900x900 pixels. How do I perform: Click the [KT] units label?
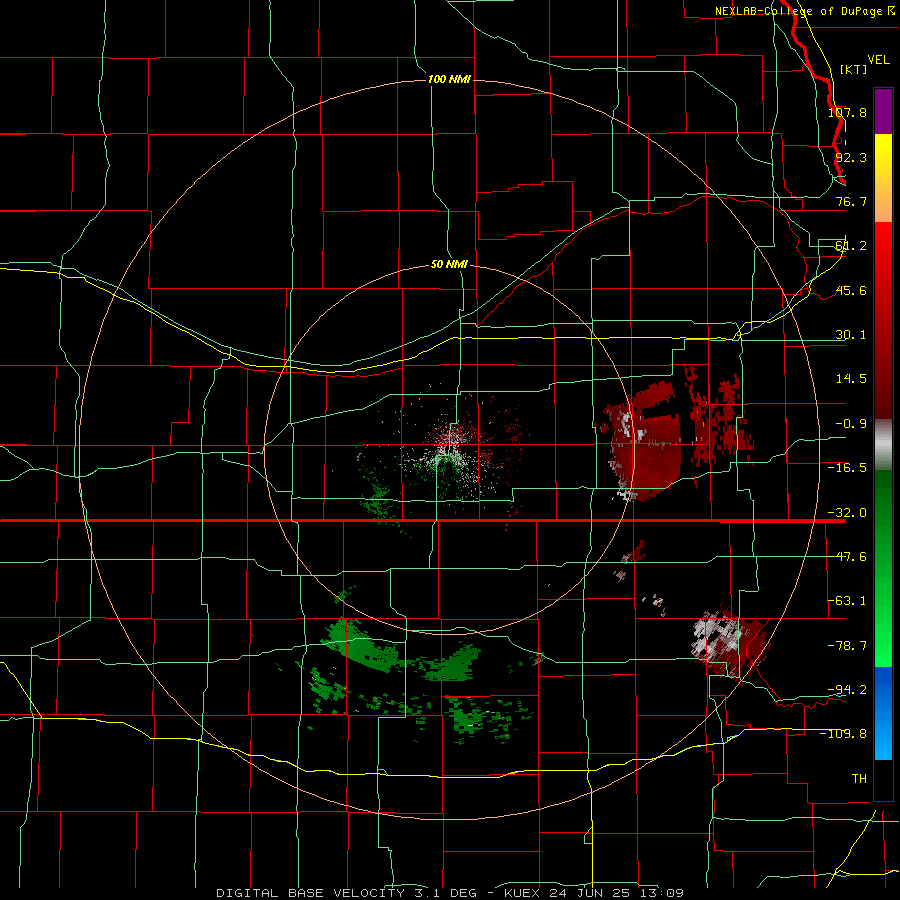pos(853,69)
